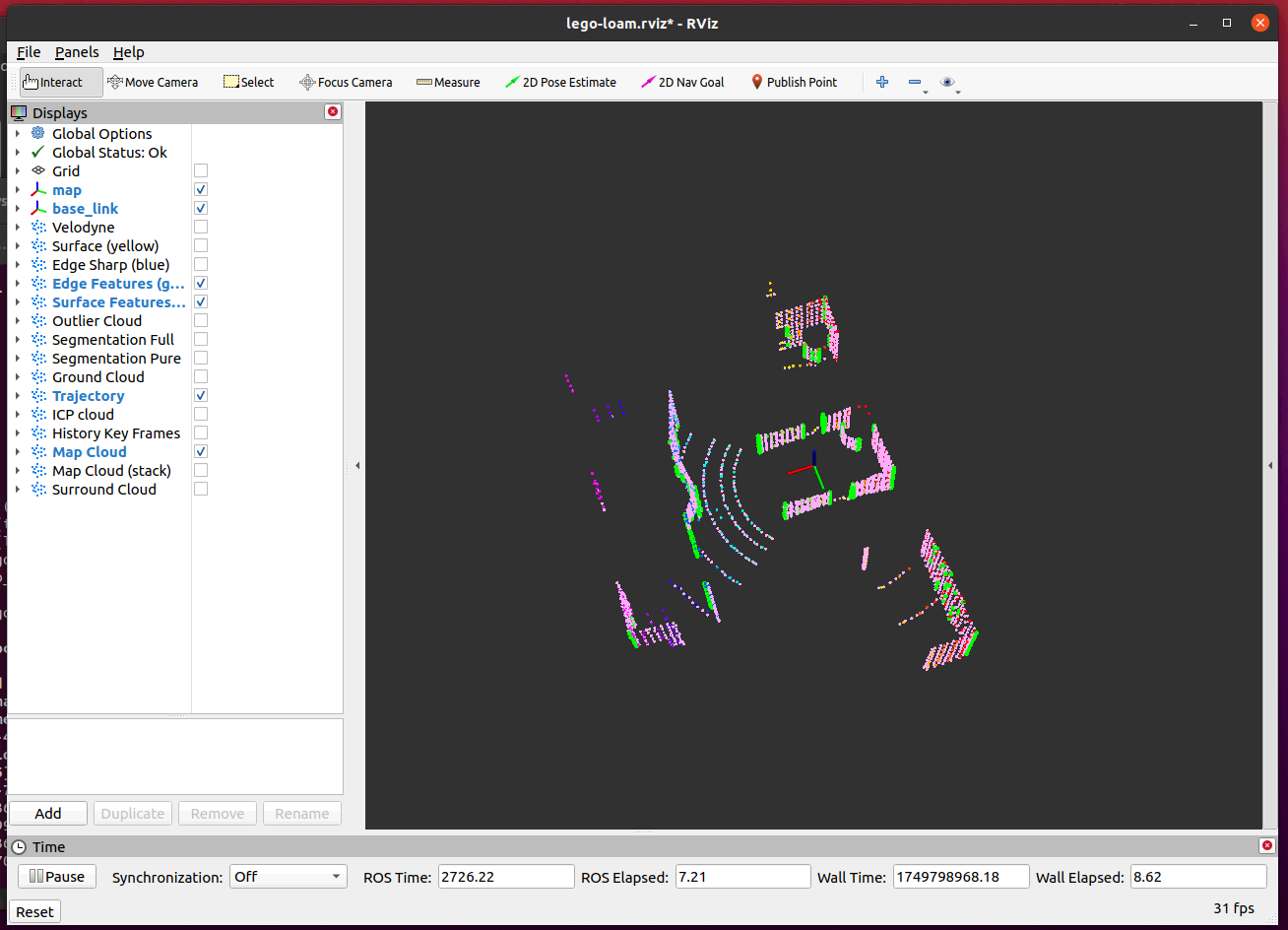
Task: Expand the Map Cloud (stack) row
Action: click(18, 470)
